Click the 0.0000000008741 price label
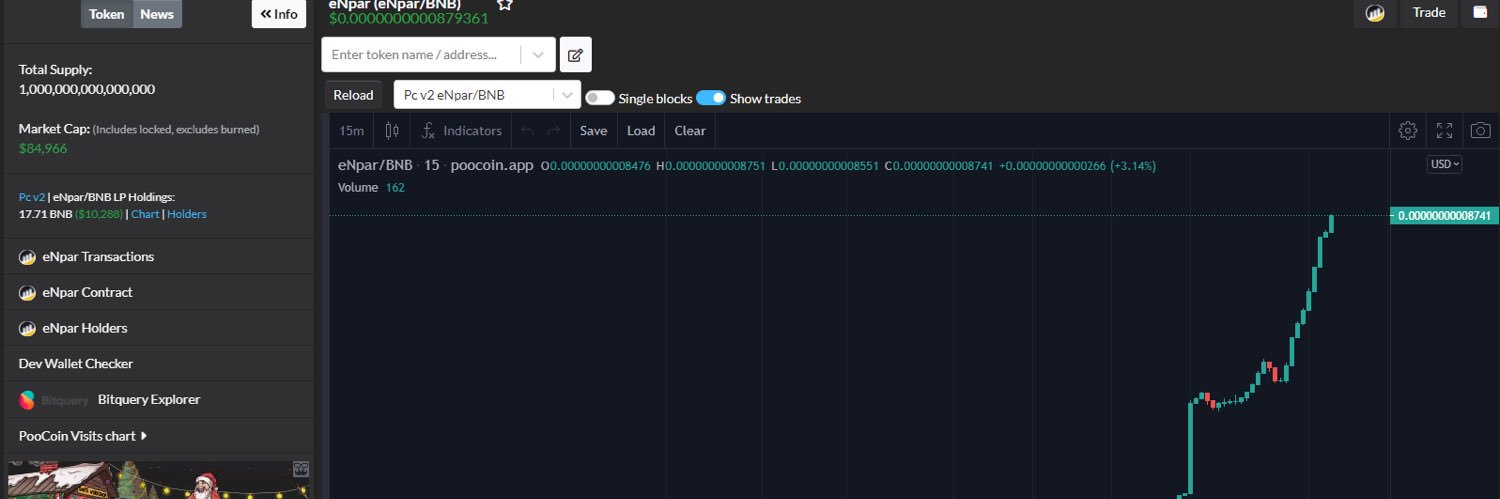The height and width of the screenshot is (499, 1500). 1444,215
